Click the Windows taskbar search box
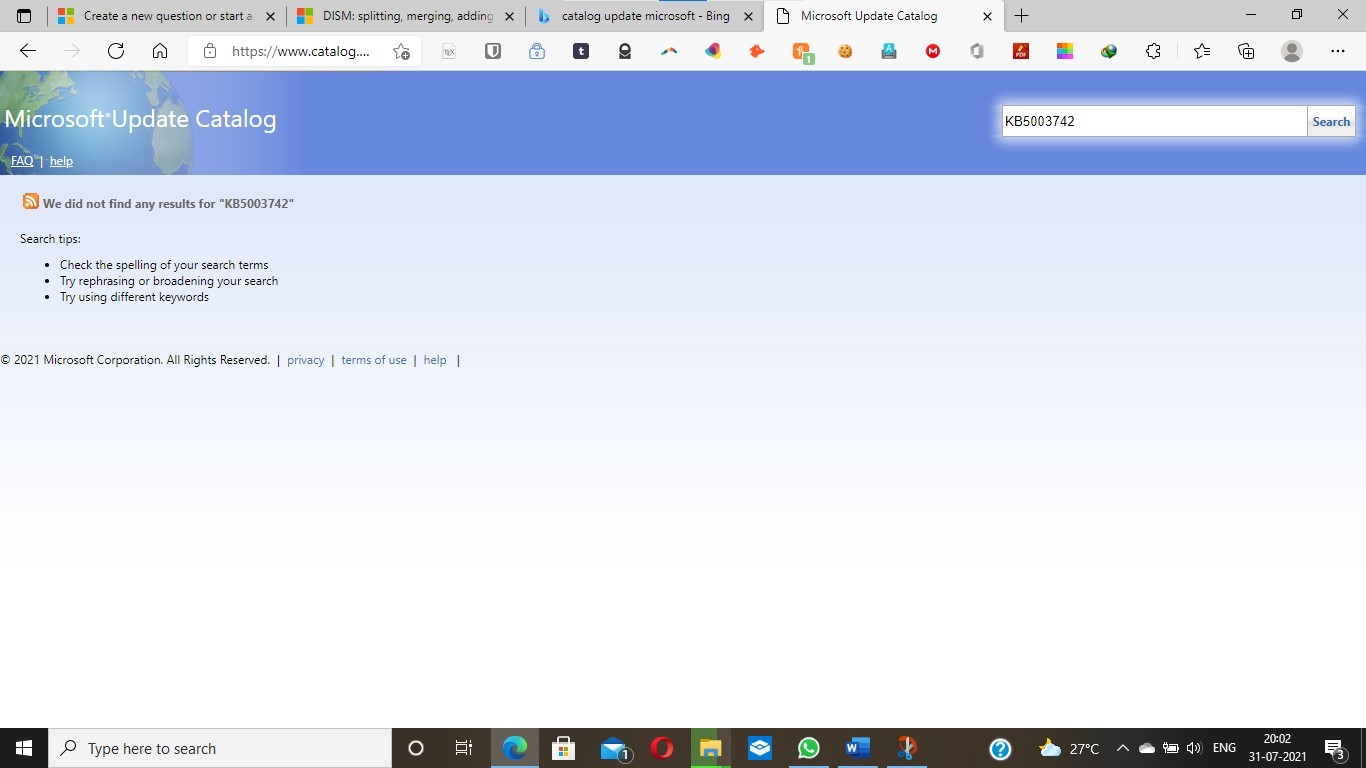Screen dimensions: 1366x768 (220, 748)
